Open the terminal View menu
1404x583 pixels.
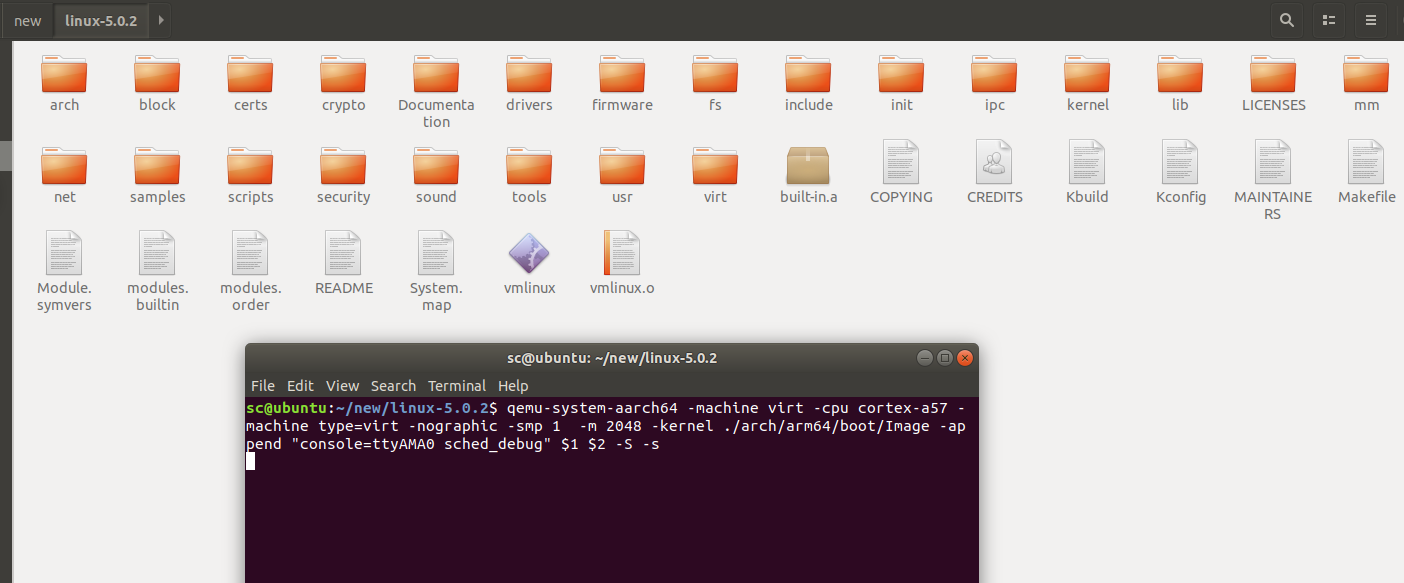point(342,386)
